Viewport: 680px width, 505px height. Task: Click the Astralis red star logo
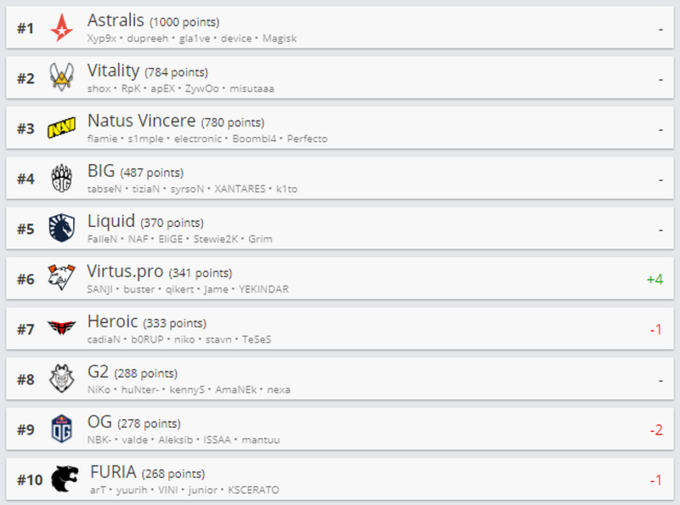62,28
